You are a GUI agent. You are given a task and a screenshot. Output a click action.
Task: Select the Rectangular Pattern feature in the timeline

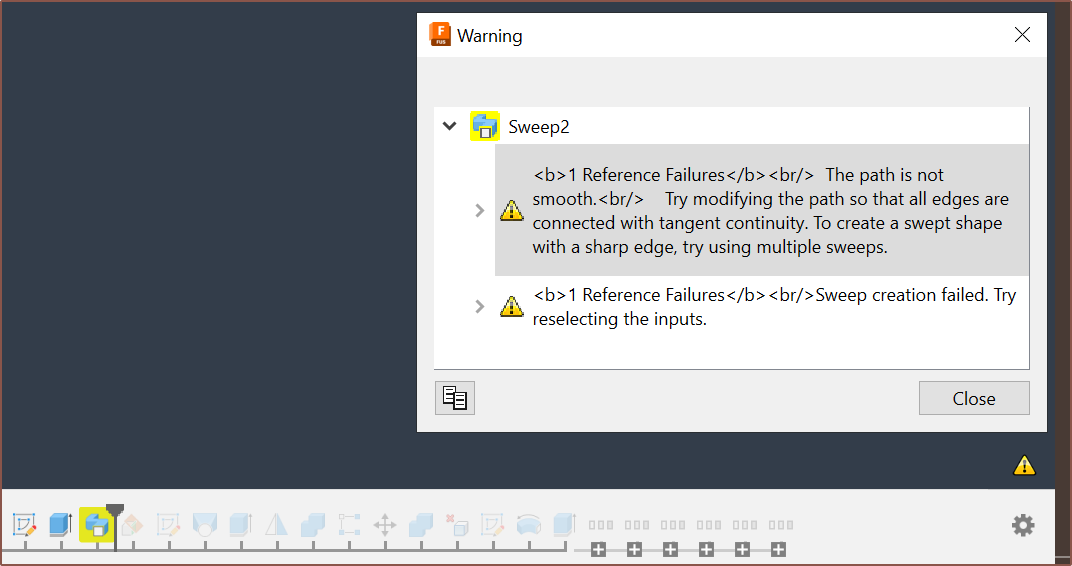[349, 524]
